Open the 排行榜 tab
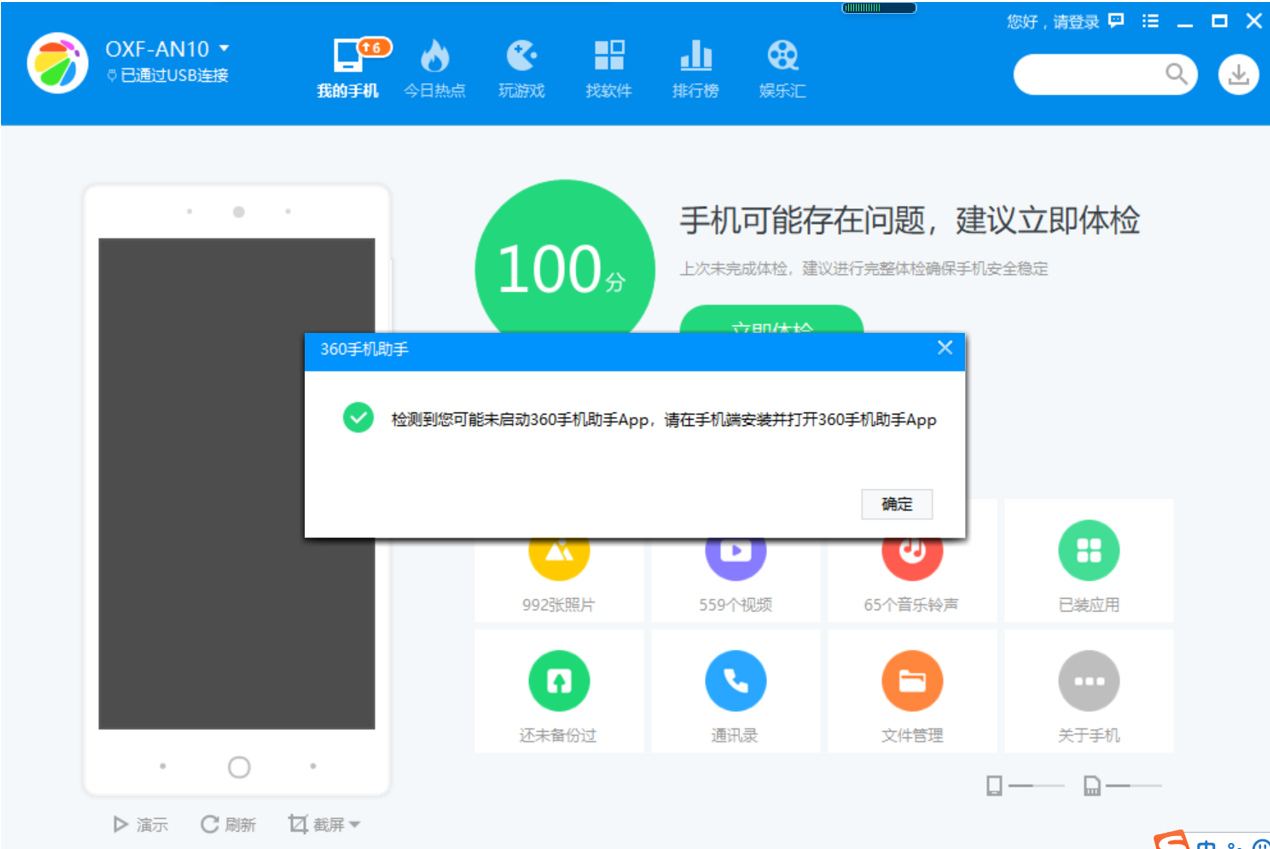This screenshot has height=849, width=1270. [x=696, y=69]
